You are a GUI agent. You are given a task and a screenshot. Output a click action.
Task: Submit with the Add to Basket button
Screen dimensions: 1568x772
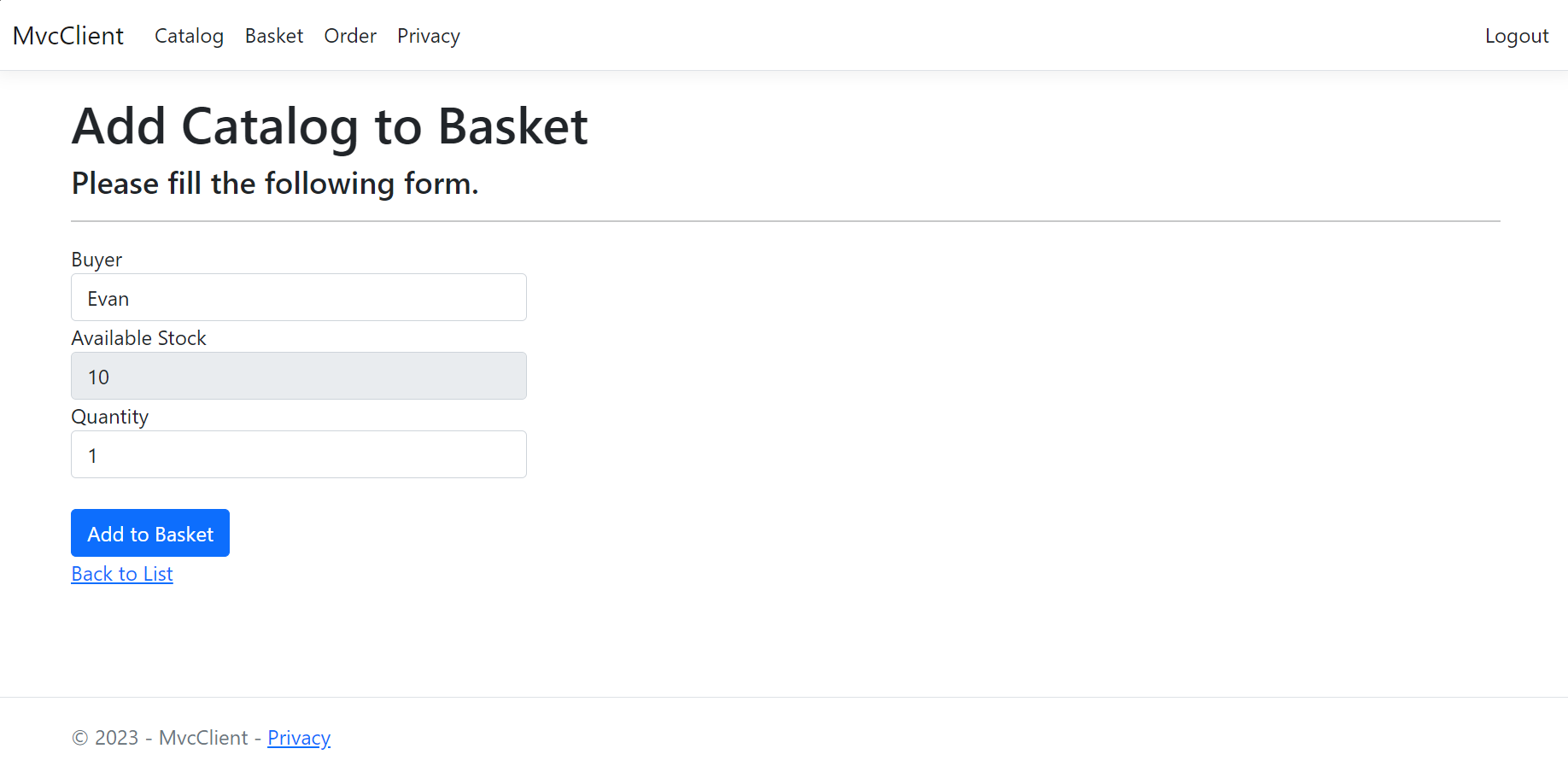pos(150,533)
